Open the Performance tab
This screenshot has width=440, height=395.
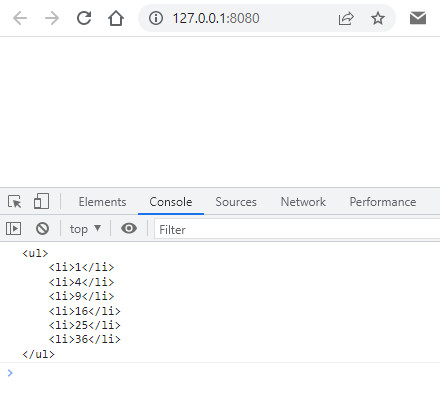(383, 202)
